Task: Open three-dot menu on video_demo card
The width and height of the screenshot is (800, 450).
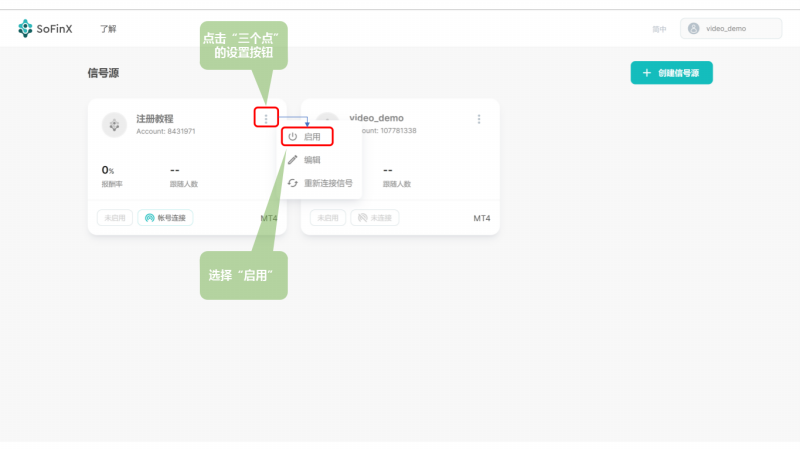Action: point(479,119)
